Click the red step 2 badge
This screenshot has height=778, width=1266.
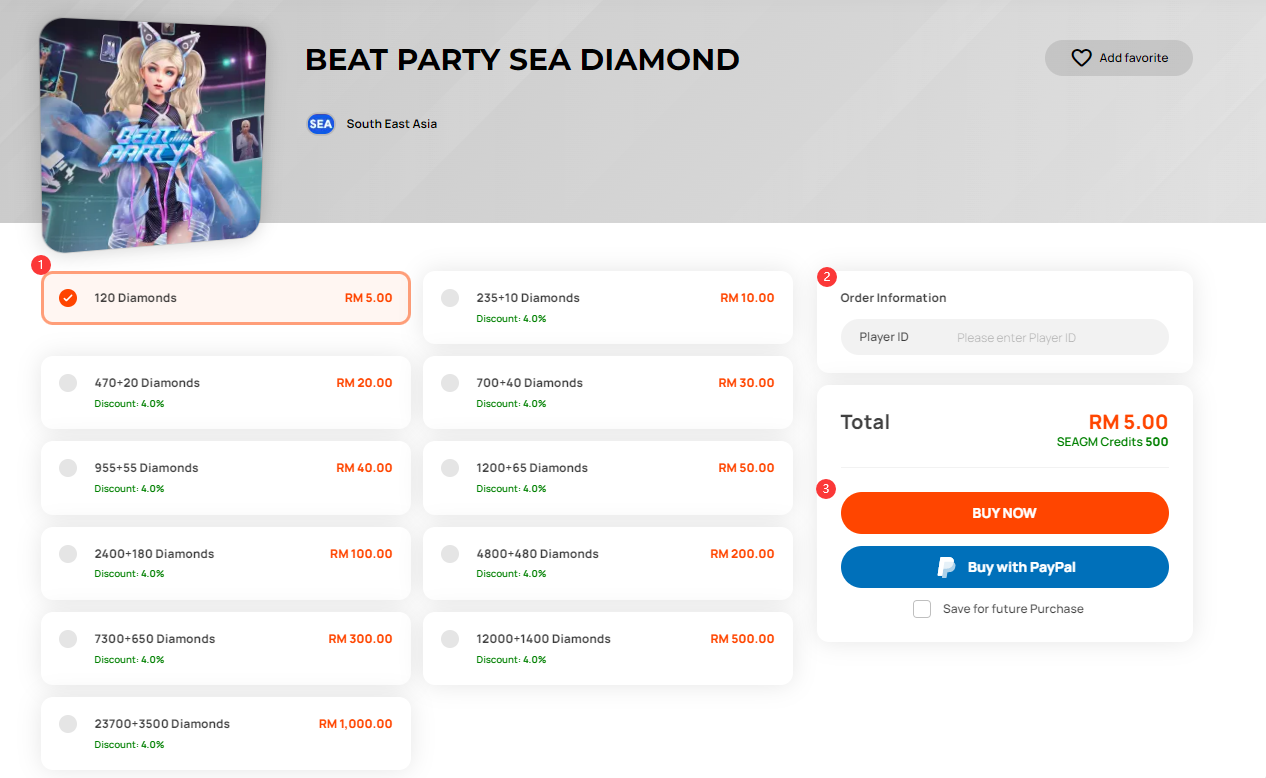pyautogui.click(x=827, y=277)
